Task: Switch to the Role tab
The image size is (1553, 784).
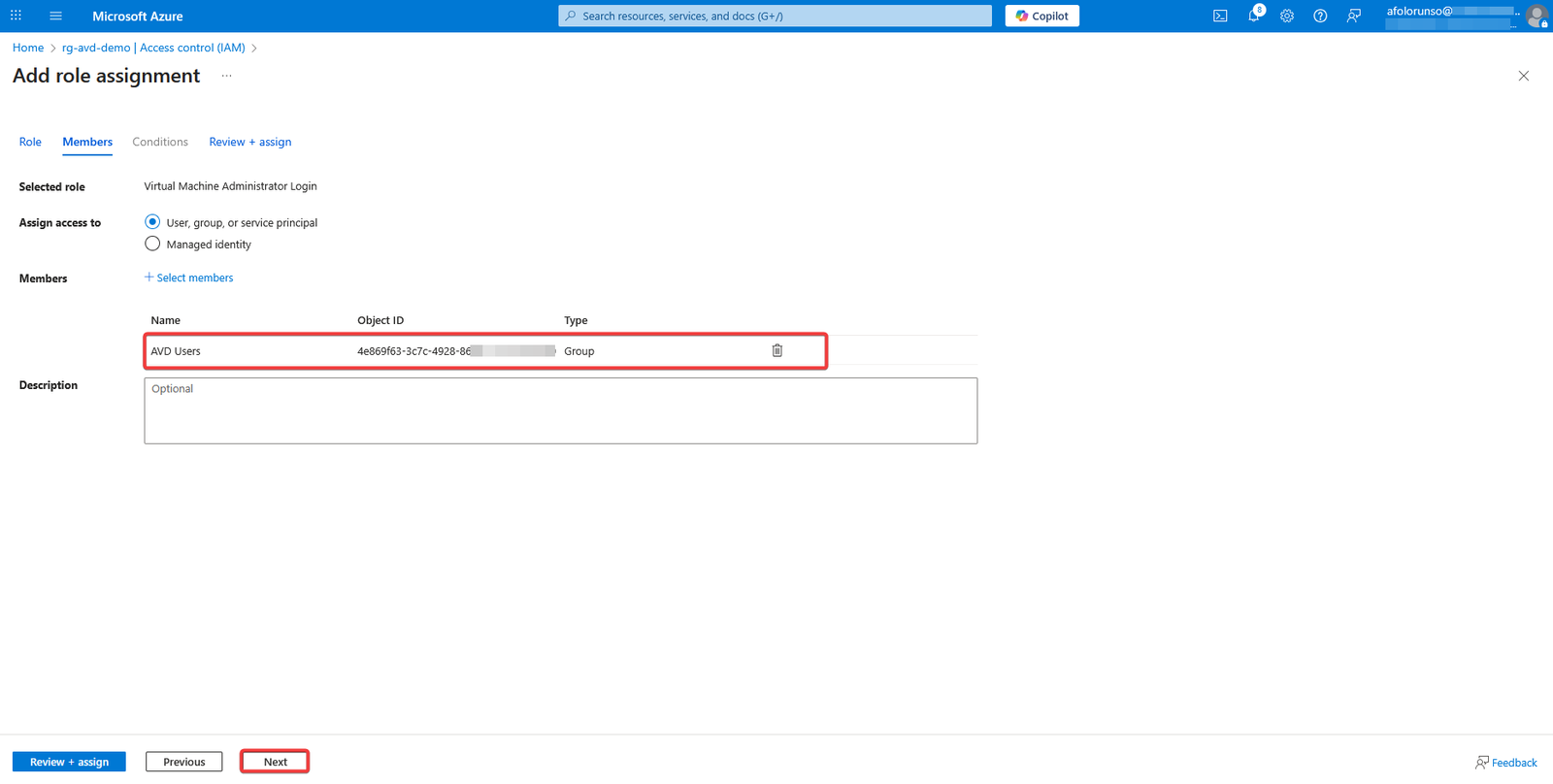Action: point(30,142)
